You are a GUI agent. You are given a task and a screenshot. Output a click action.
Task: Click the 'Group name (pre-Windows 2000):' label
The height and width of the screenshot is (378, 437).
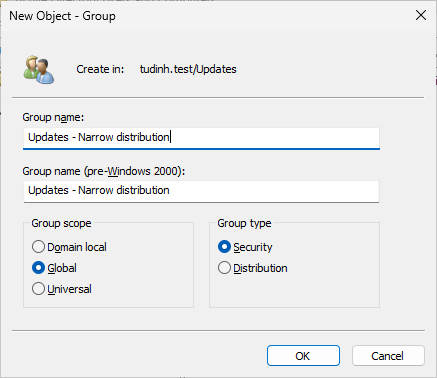(x=104, y=171)
